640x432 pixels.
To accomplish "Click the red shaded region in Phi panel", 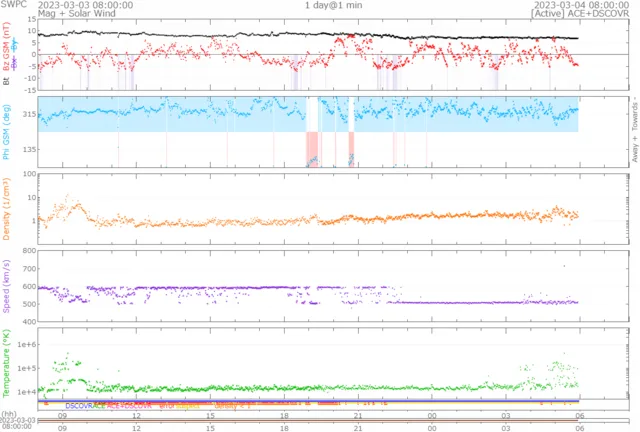I will 312,148.
